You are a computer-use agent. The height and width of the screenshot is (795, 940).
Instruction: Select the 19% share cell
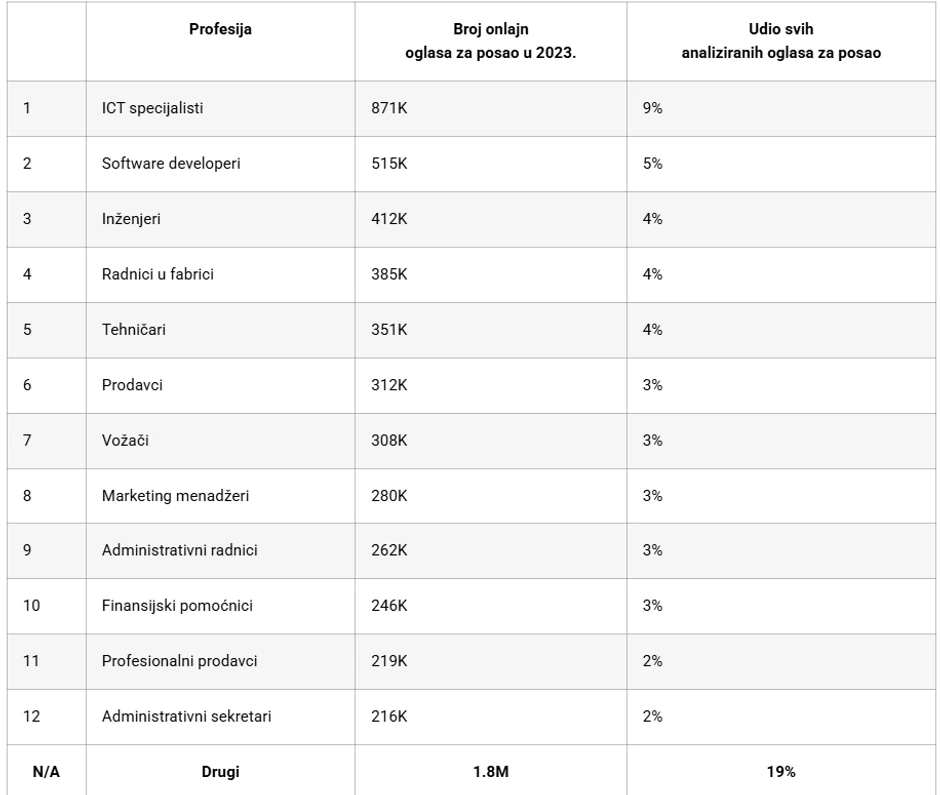point(780,771)
